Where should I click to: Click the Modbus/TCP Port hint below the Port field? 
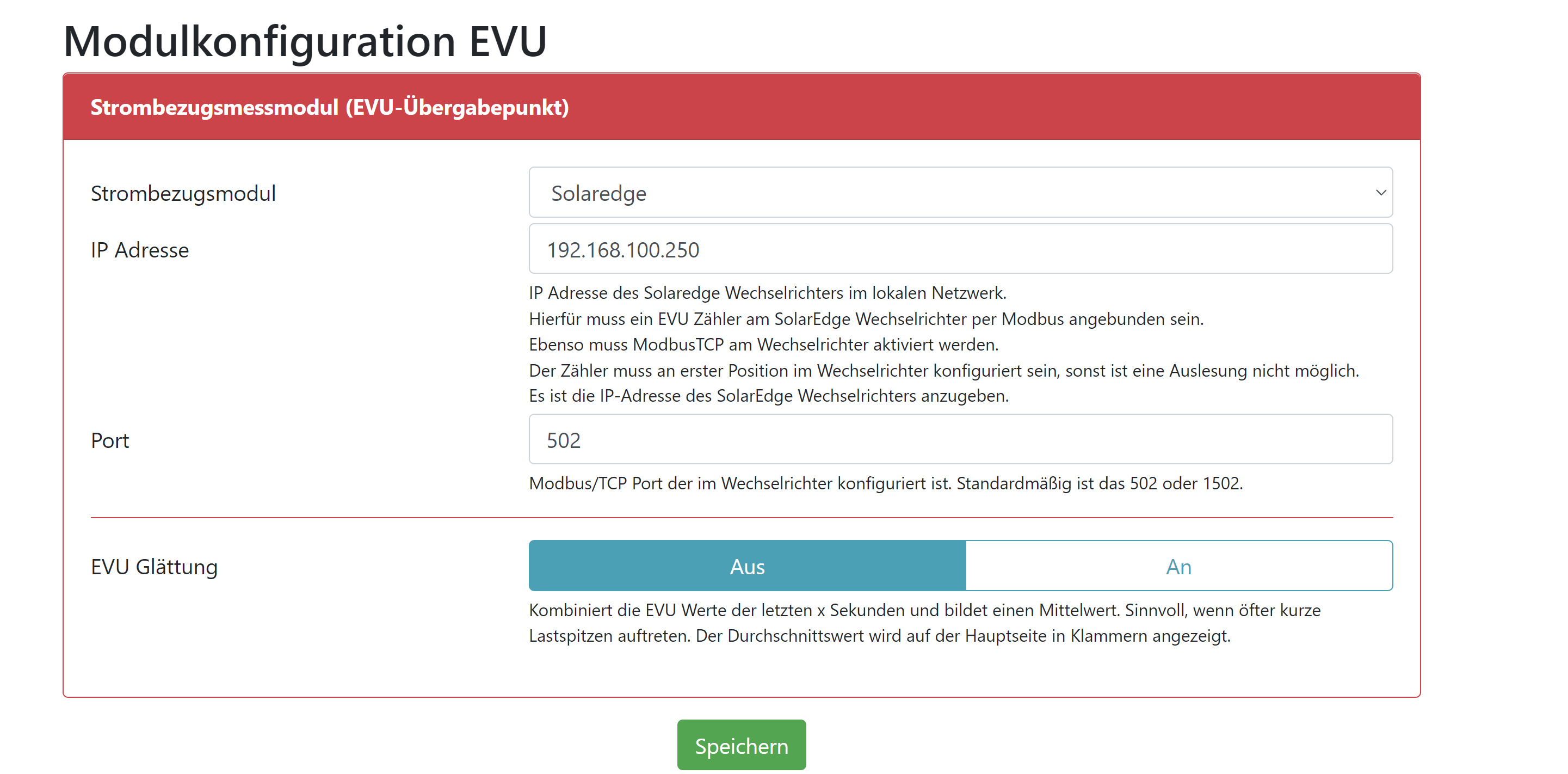coord(885,483)
